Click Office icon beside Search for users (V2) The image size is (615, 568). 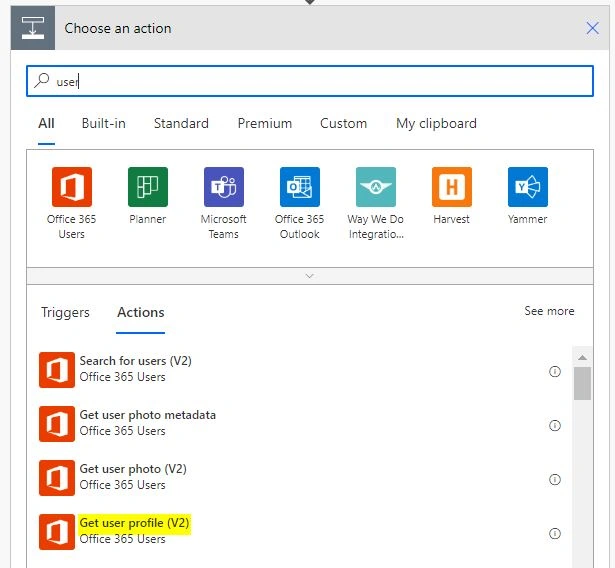coord(57,370)
